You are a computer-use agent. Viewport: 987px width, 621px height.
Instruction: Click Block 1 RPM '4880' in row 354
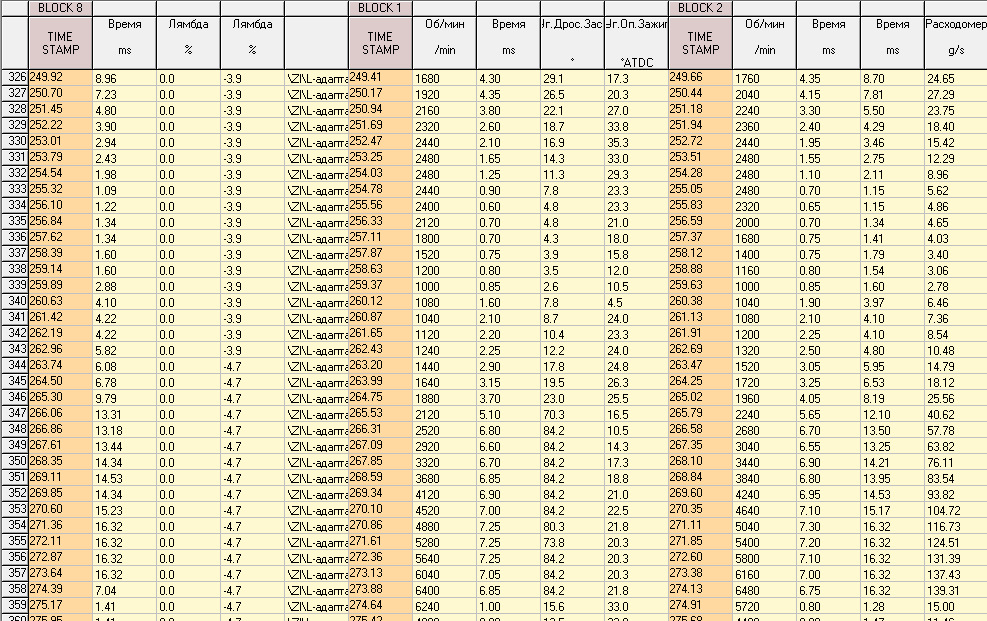coord(444,527)
